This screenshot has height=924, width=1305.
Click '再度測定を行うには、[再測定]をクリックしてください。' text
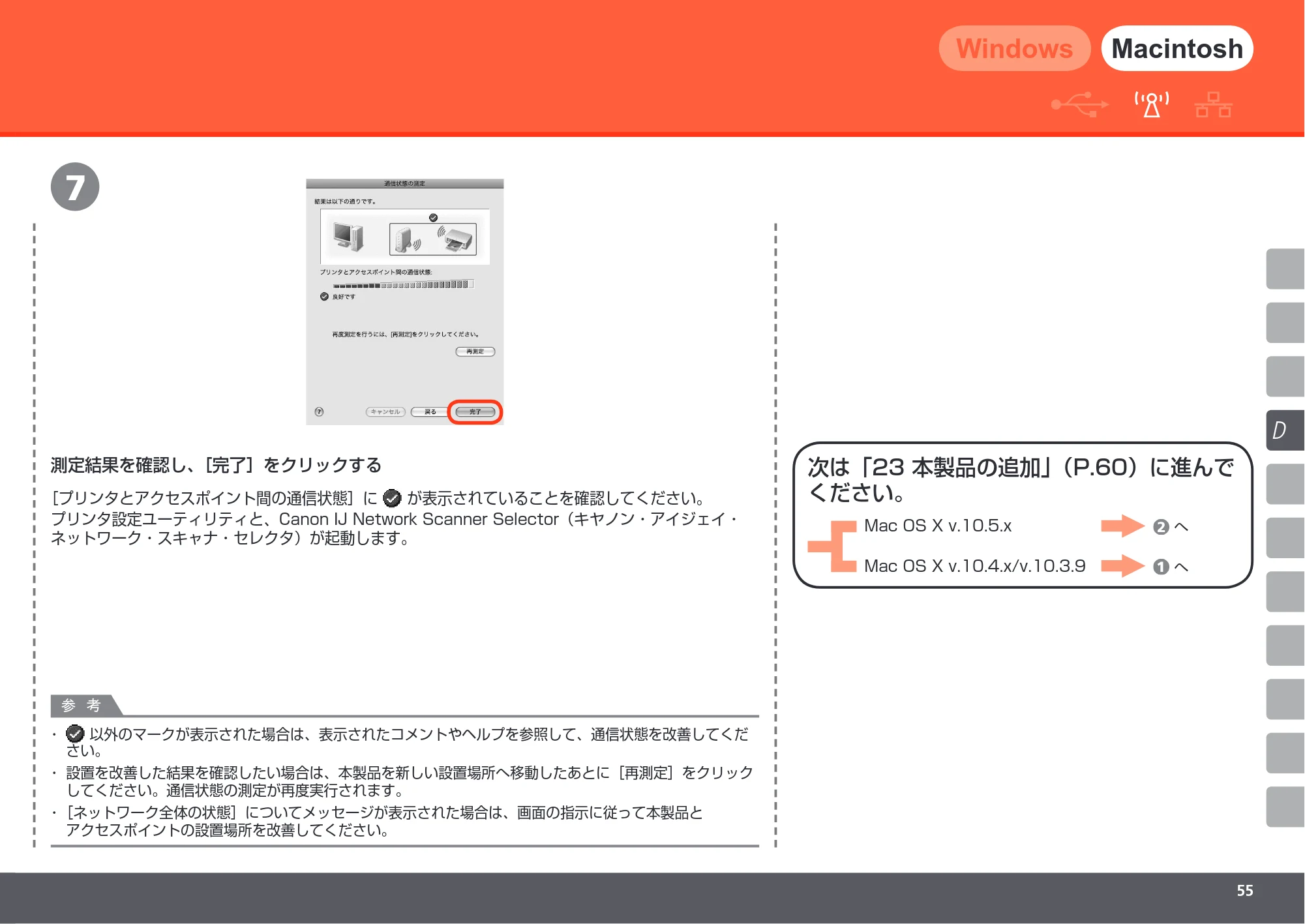[406, 335]
